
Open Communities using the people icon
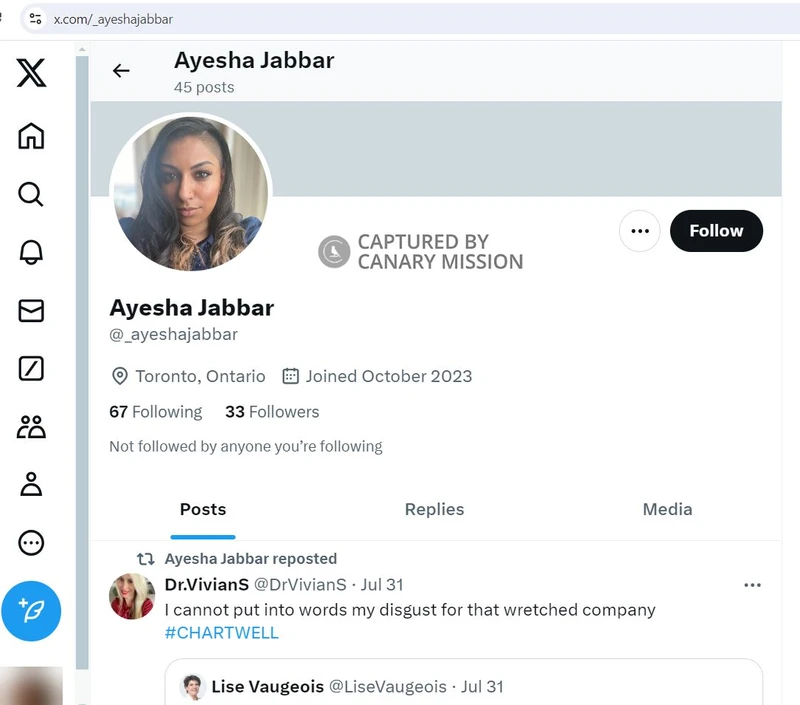click(x=30, y=427)
